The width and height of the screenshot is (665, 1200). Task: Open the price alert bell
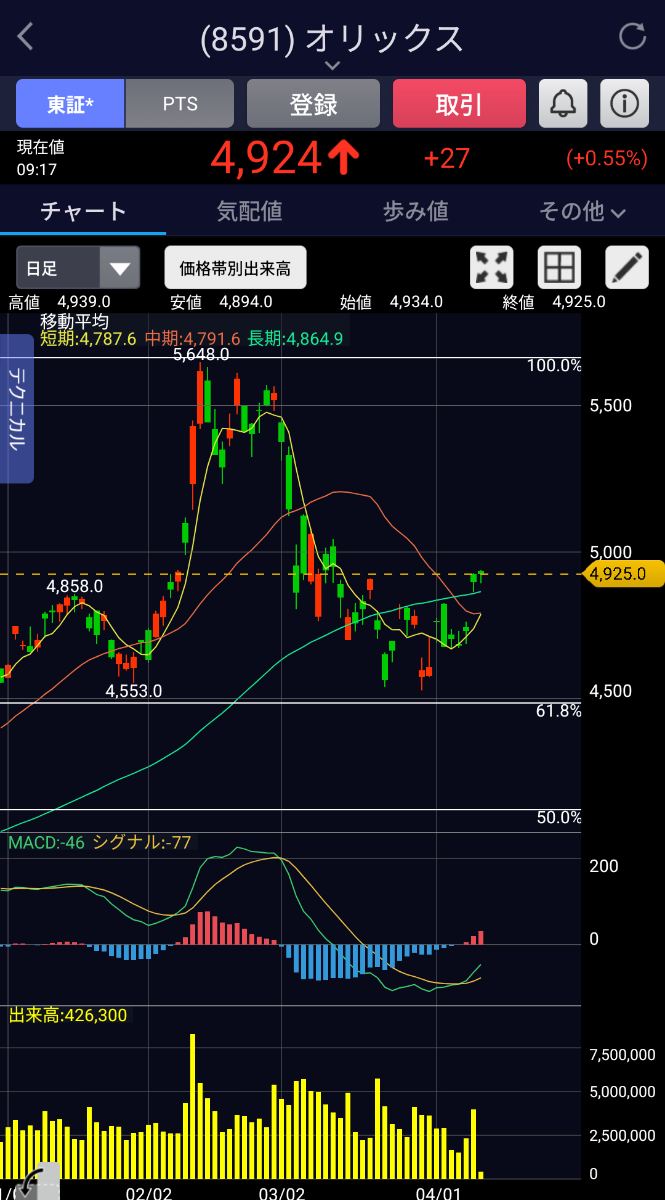pyautogui.click(x=563, y=103)
